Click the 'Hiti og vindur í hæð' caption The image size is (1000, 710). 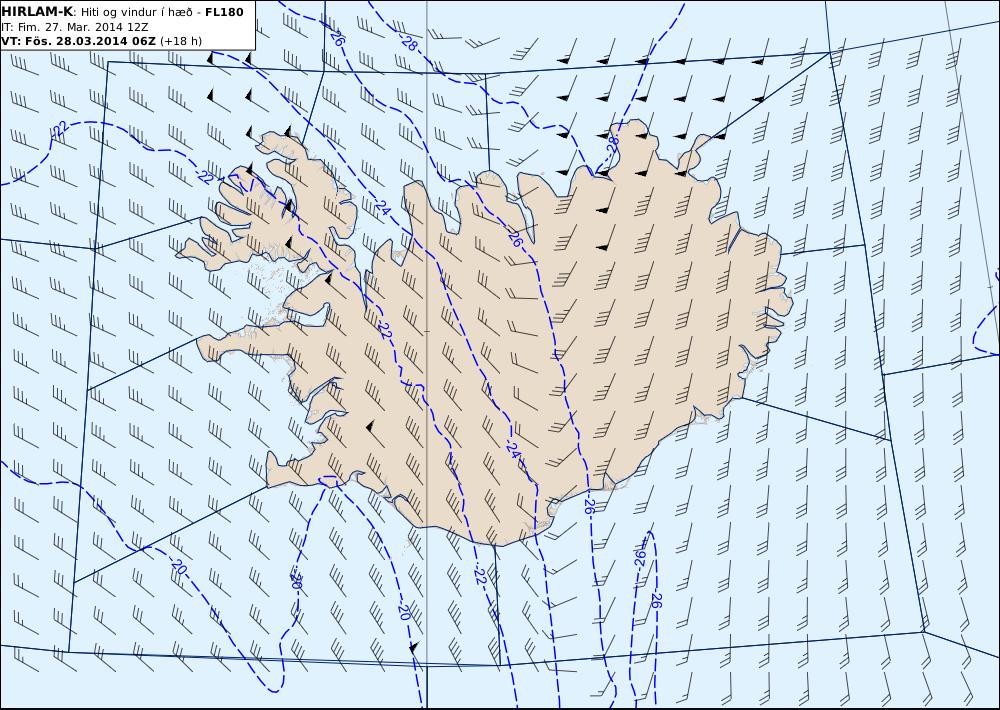[x=136, y=12]
